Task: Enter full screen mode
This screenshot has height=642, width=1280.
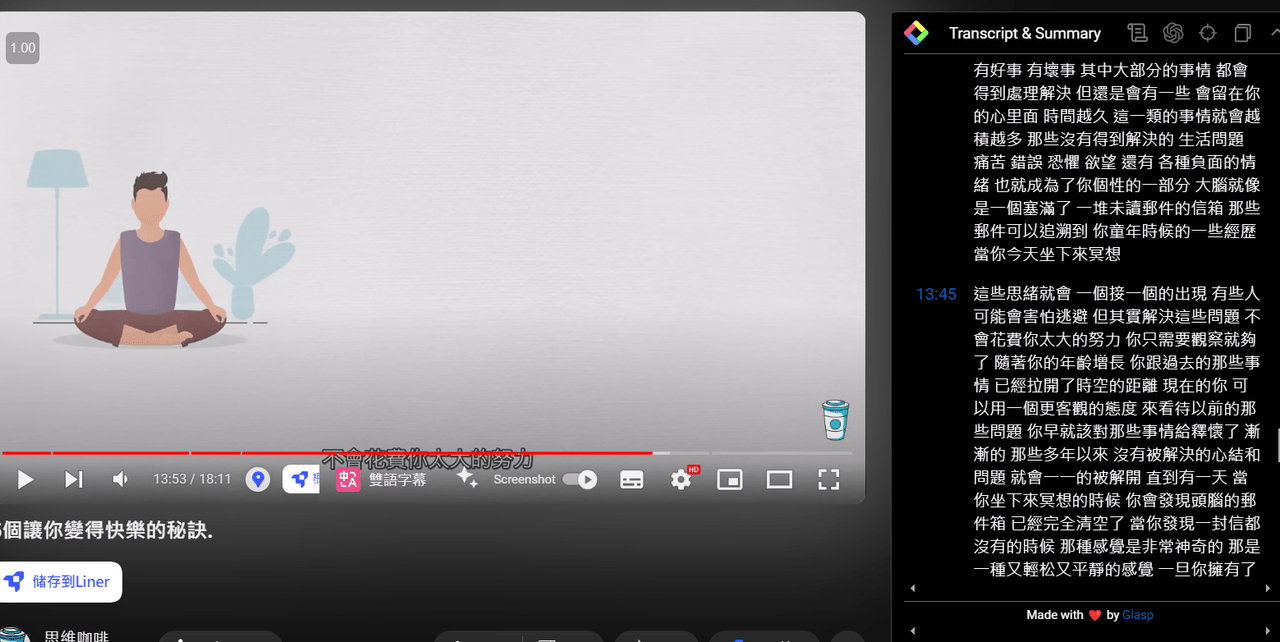Action: (x=828, y=480)
